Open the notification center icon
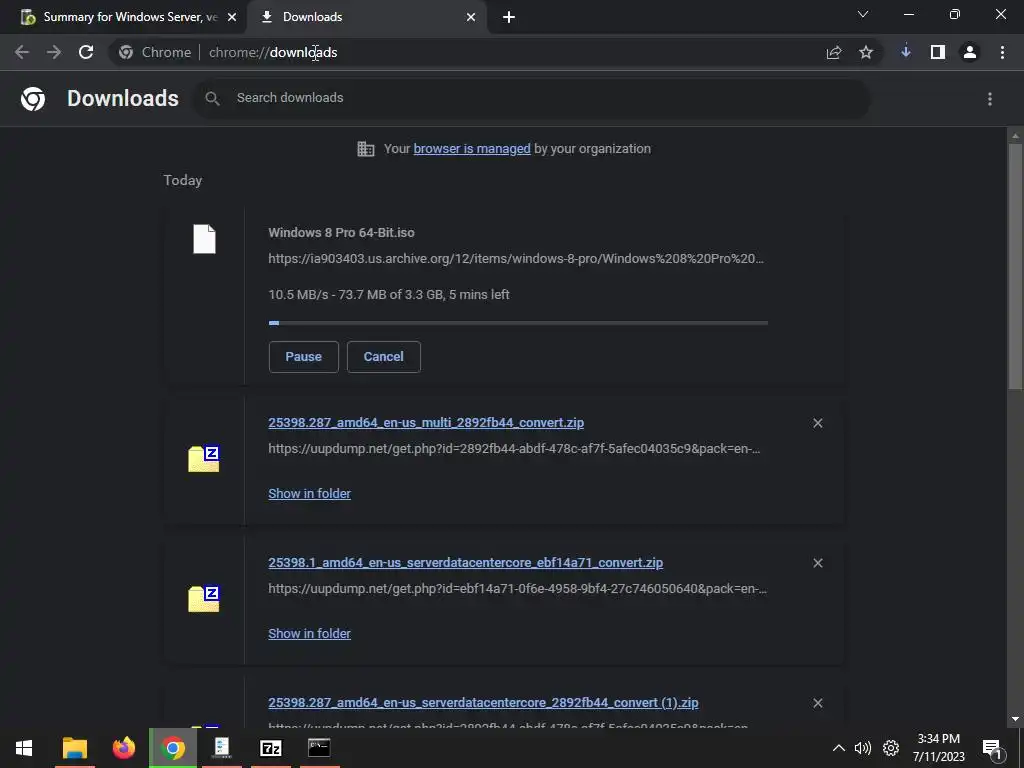Viewport: 1024px width, 768px height. tap(992, 748)
